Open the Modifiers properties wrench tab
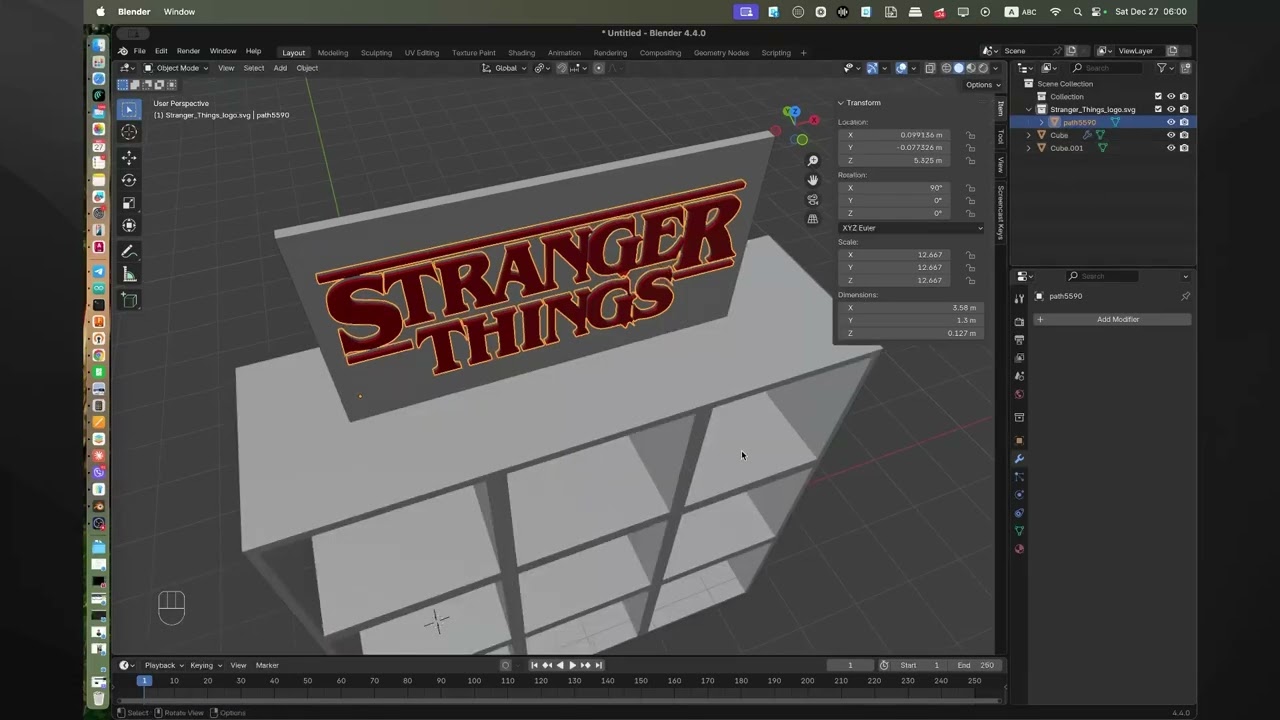 coord(1019,459)
